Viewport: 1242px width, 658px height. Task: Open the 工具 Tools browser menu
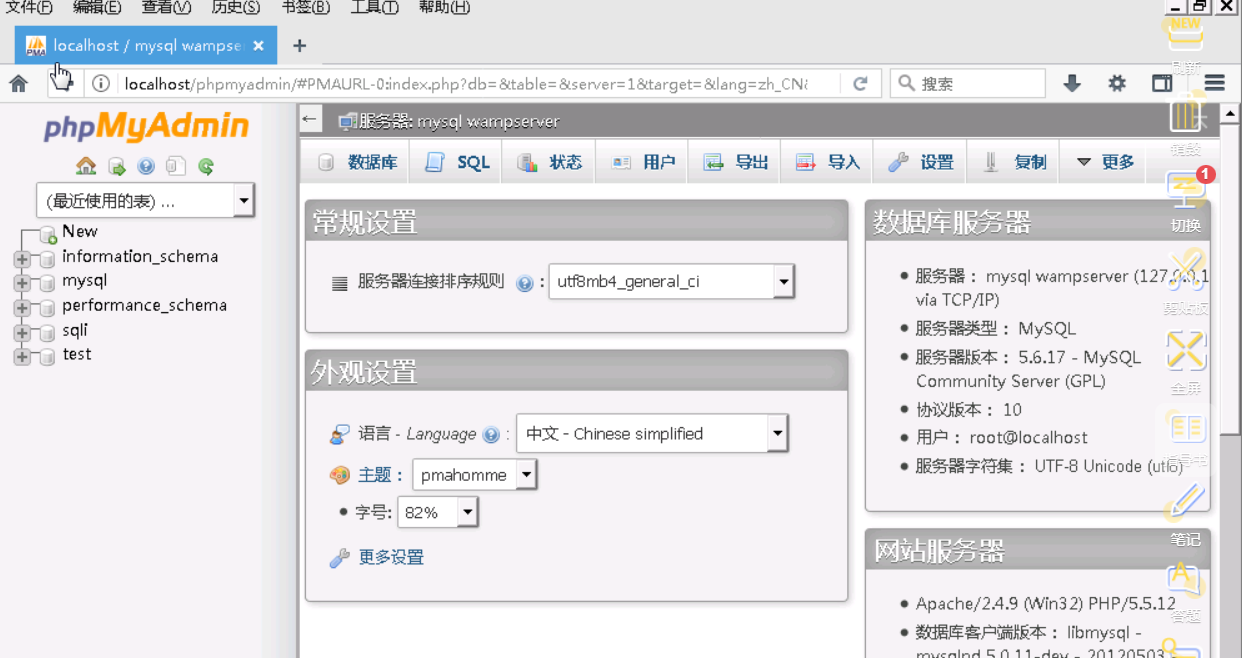point(374,8)
